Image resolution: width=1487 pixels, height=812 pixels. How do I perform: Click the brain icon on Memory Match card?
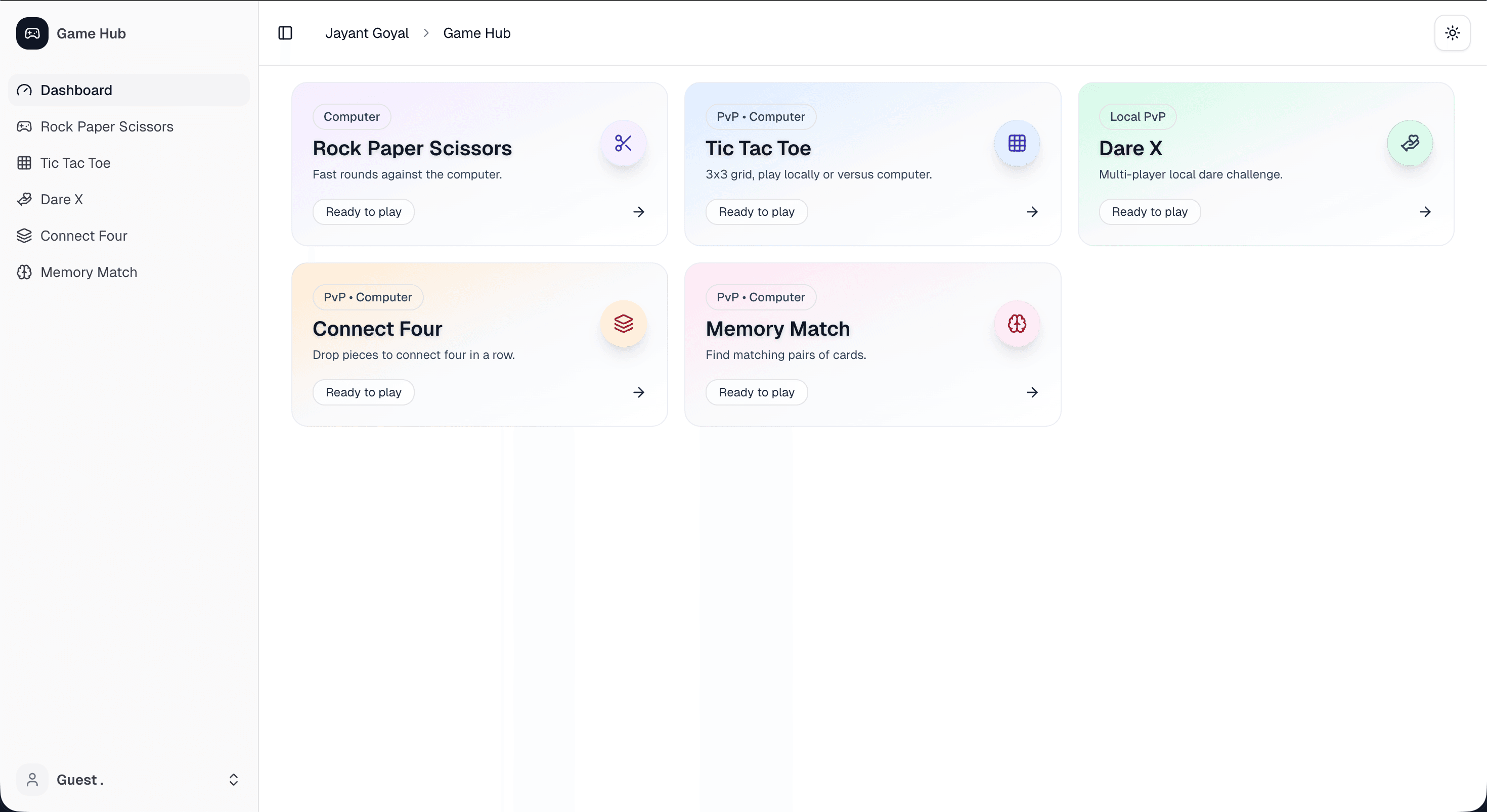(x=1017, y=324)
